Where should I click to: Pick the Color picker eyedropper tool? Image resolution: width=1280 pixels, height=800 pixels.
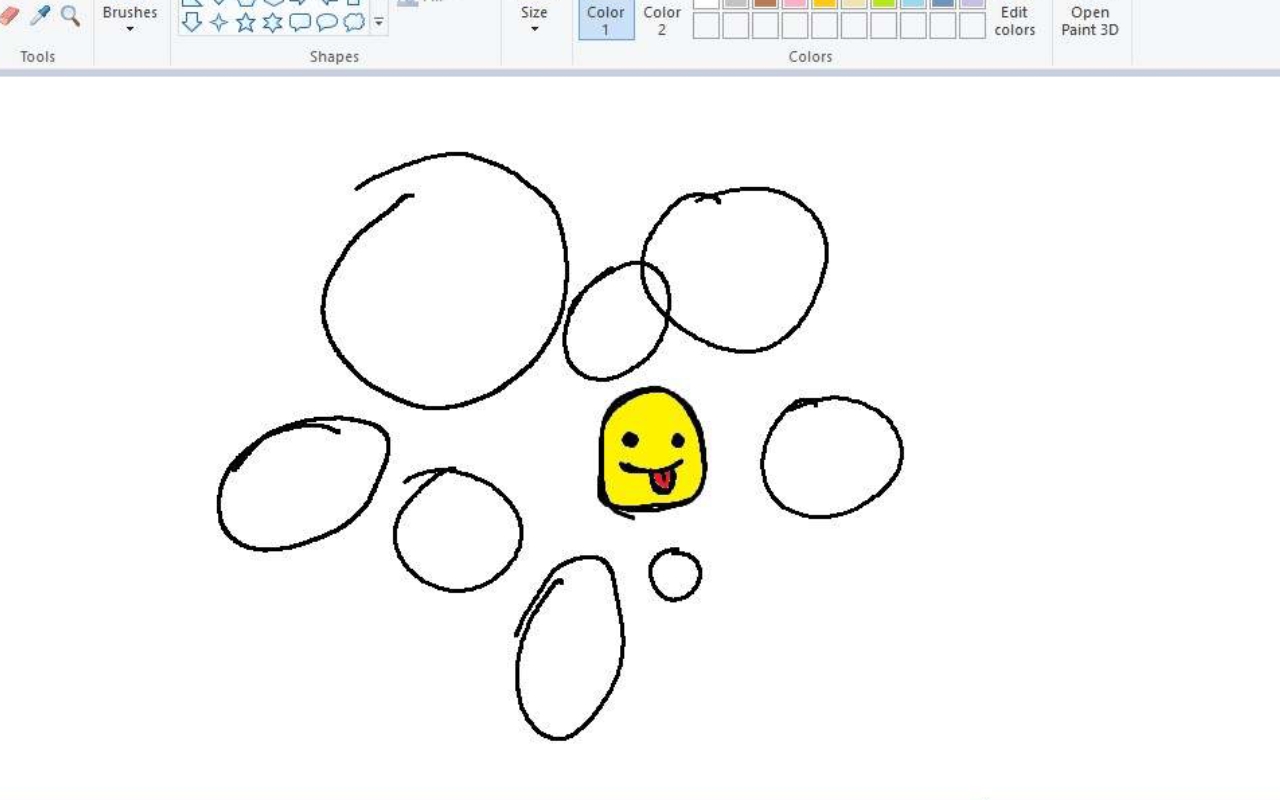coord(40,14)
